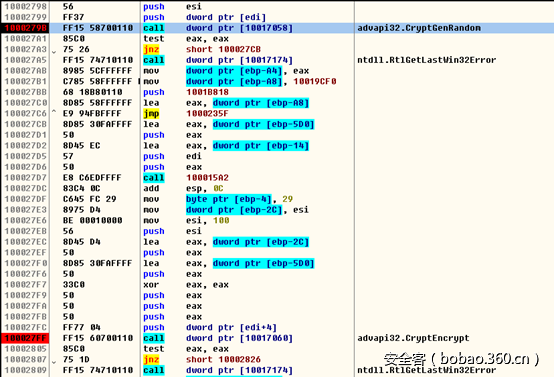Click the add esp, 0C instruction

(183, 188)
